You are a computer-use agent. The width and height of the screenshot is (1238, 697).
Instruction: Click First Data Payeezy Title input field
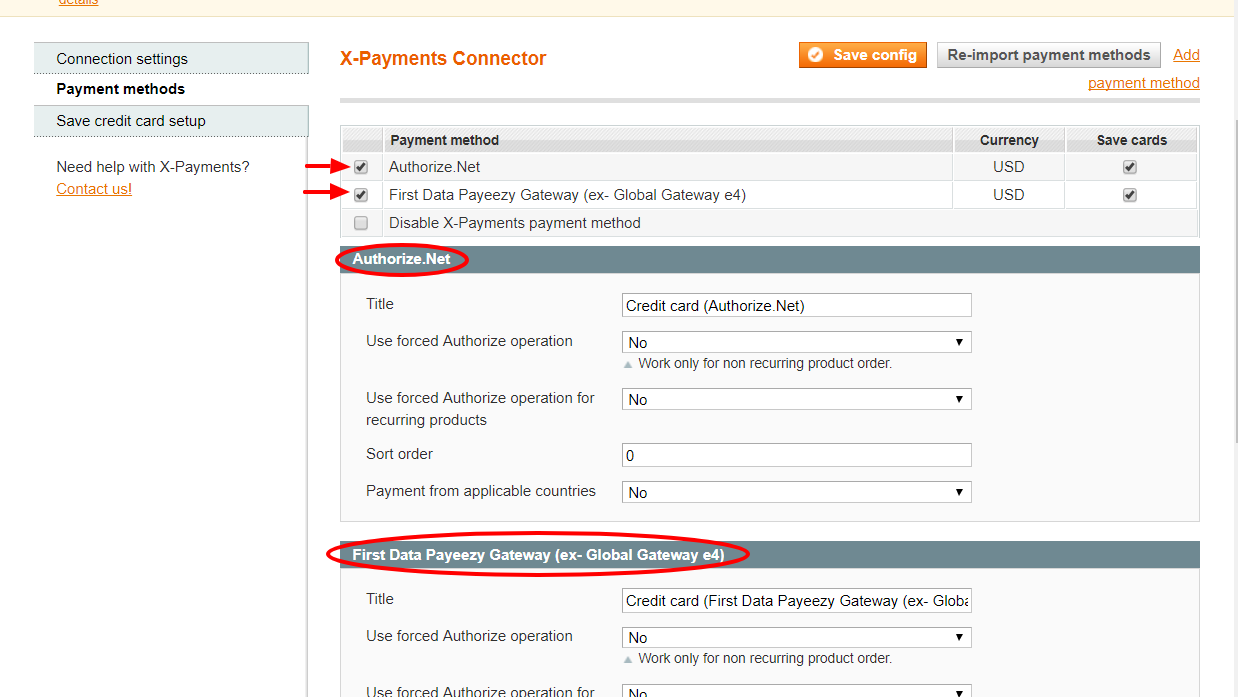[797, 601]
